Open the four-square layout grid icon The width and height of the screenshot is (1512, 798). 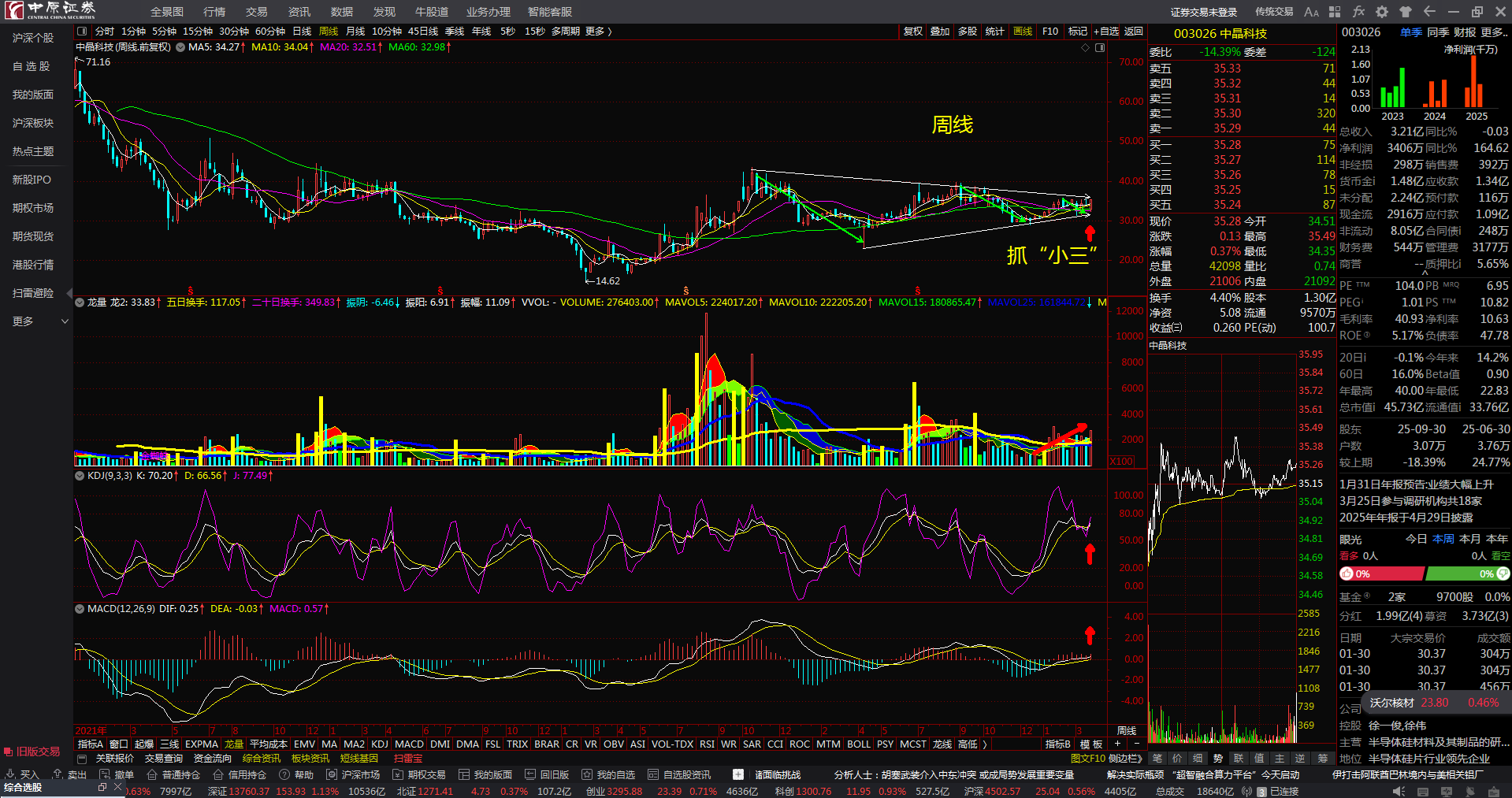pos(1335,12)
